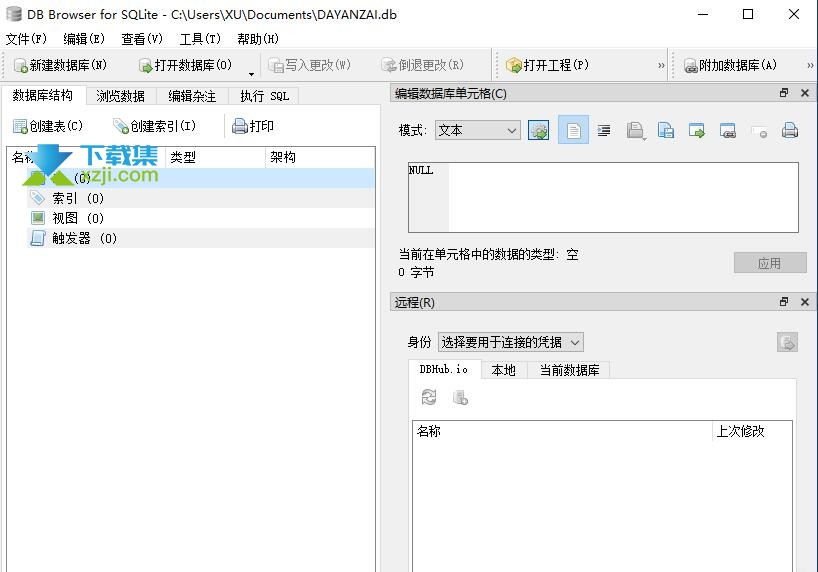Switch to the 当前数据库 tab
The image size is (818, 572).
click(569, 370)
